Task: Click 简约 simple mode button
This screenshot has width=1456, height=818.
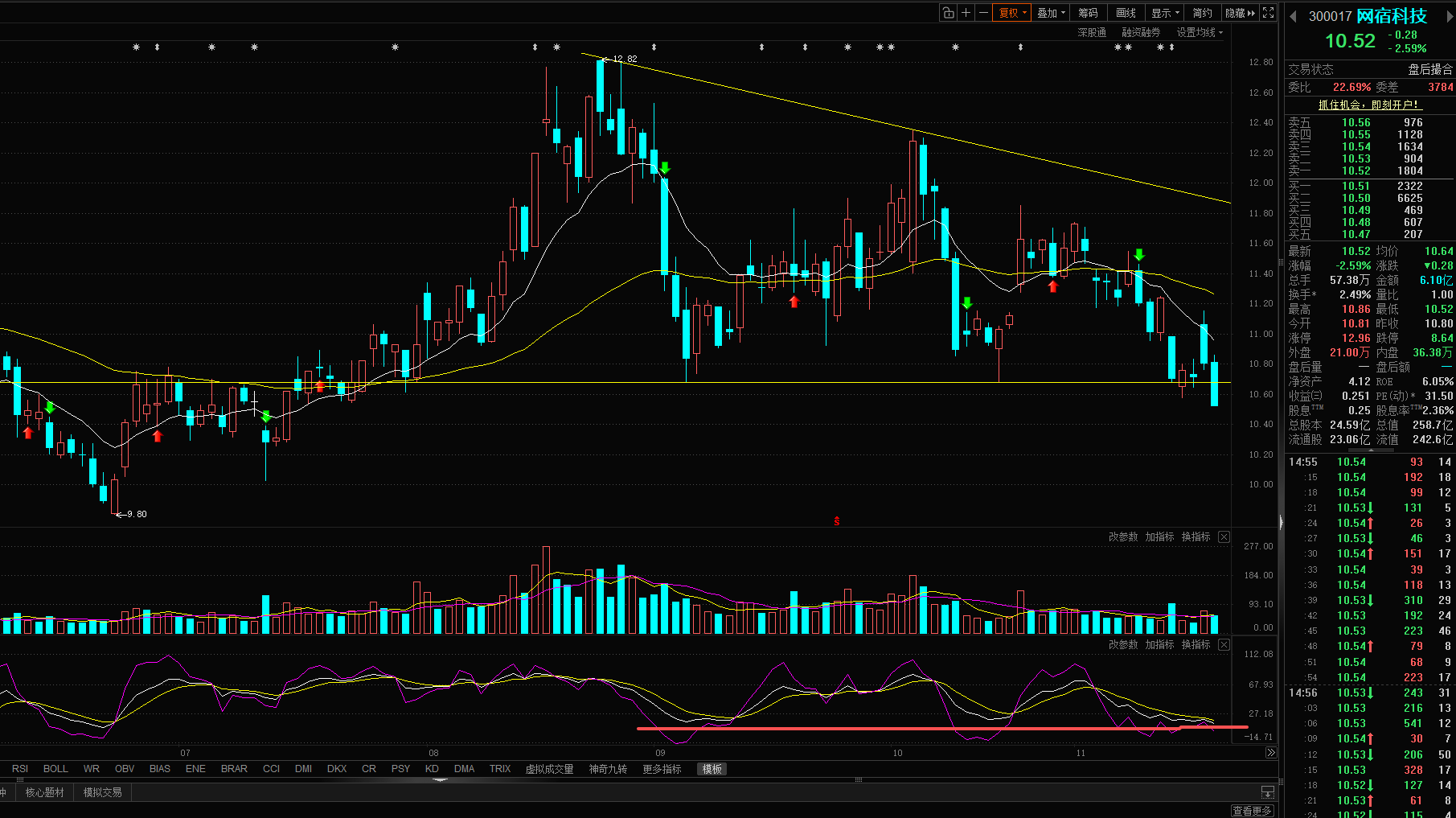Action: click(1202, 13)
